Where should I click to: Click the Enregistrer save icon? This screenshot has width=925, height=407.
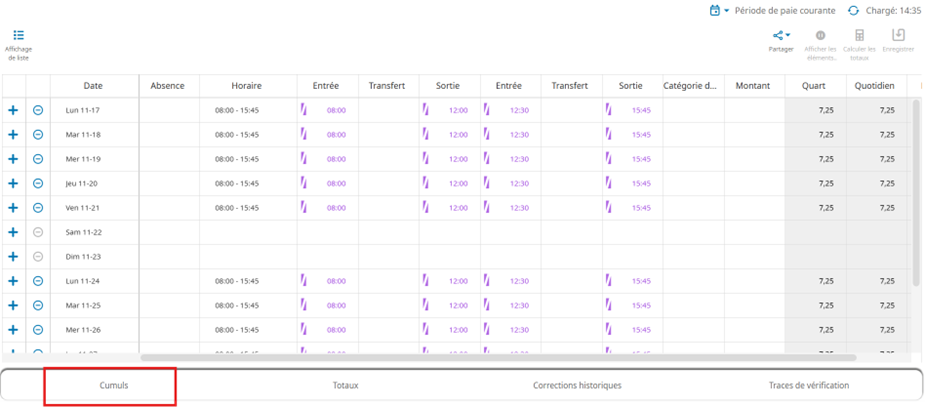point(898,36)
